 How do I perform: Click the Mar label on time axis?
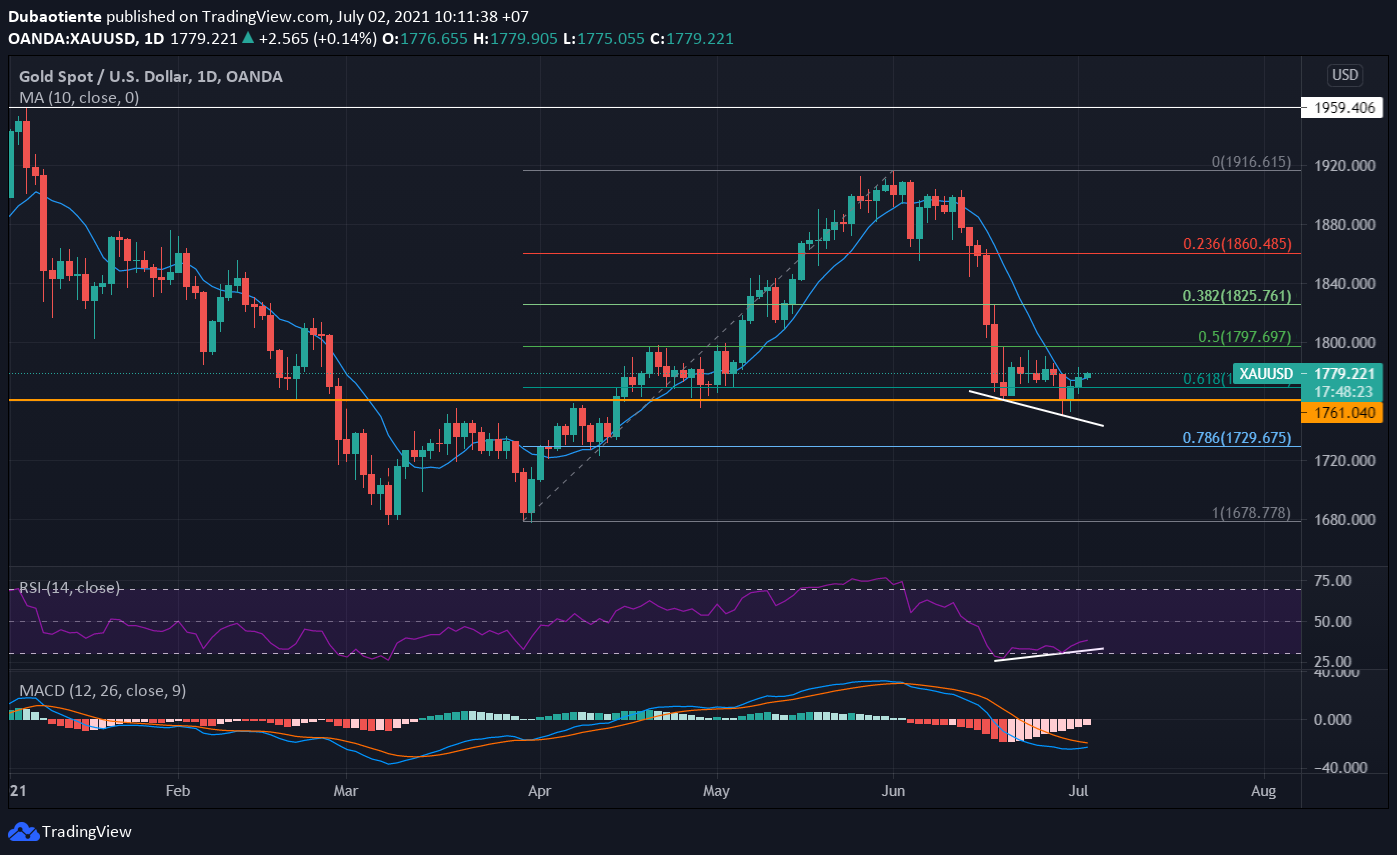(345, 790)
